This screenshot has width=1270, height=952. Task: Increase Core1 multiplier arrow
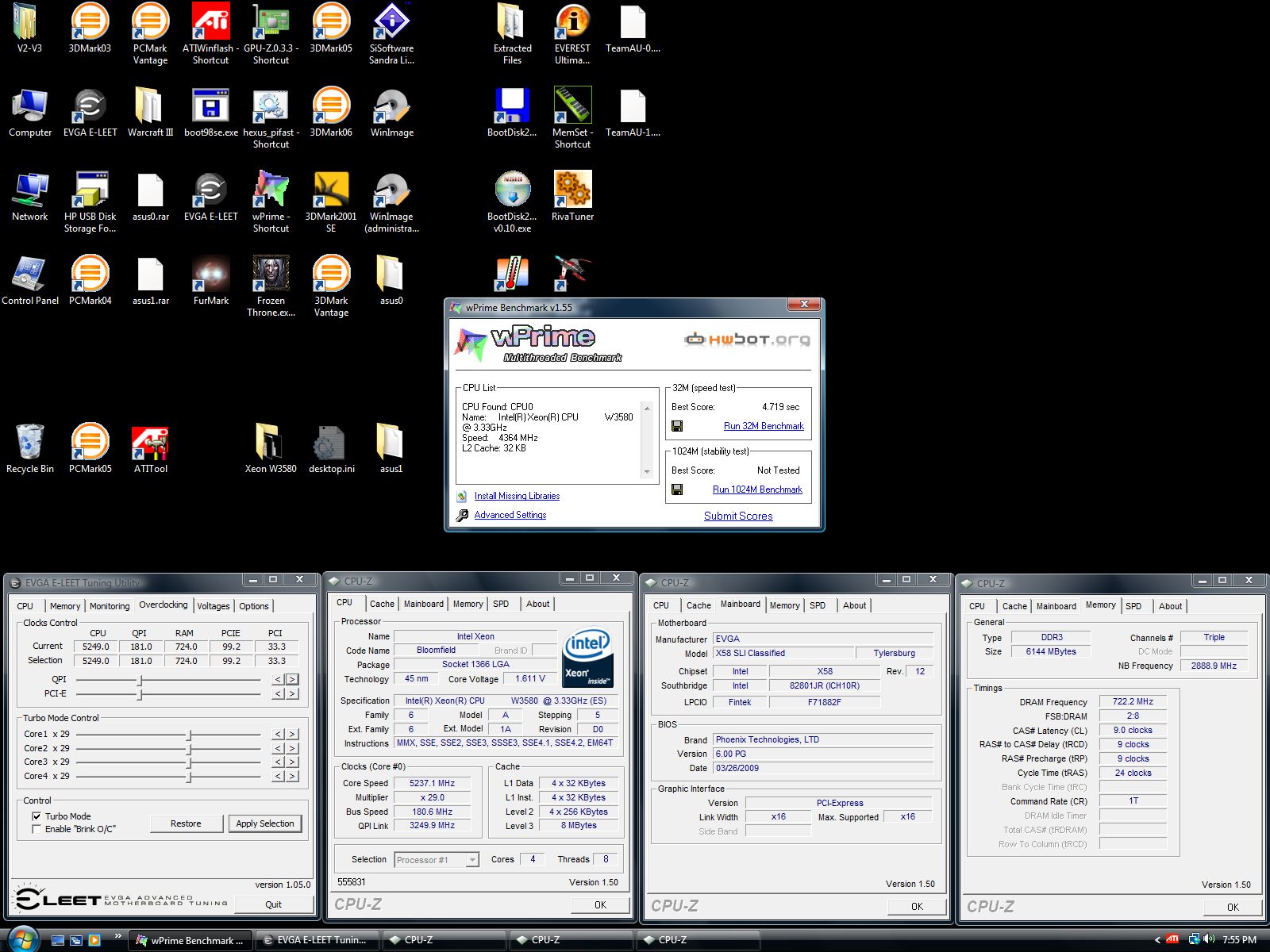pyautogui.click(x=292, y=734)
